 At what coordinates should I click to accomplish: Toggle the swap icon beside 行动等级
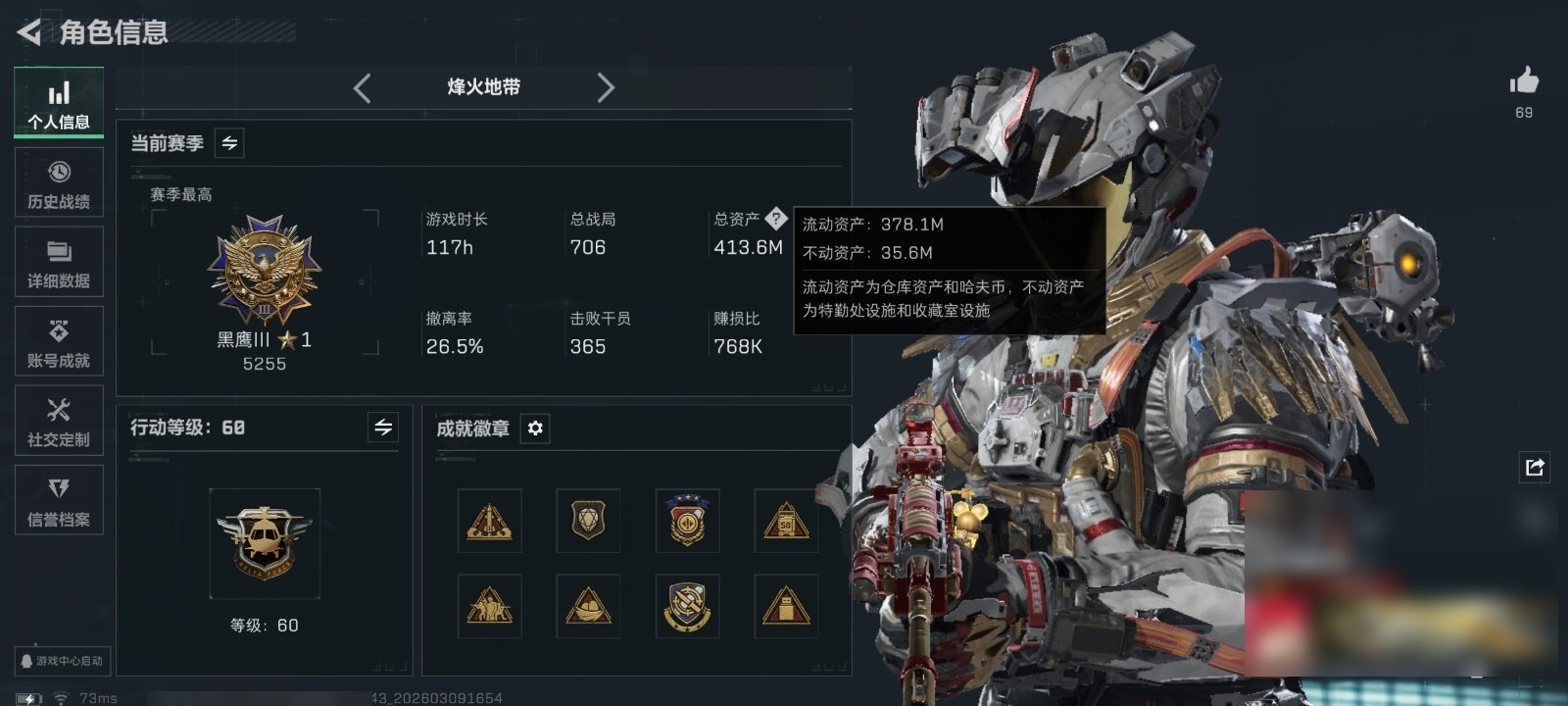click(383, 428)
